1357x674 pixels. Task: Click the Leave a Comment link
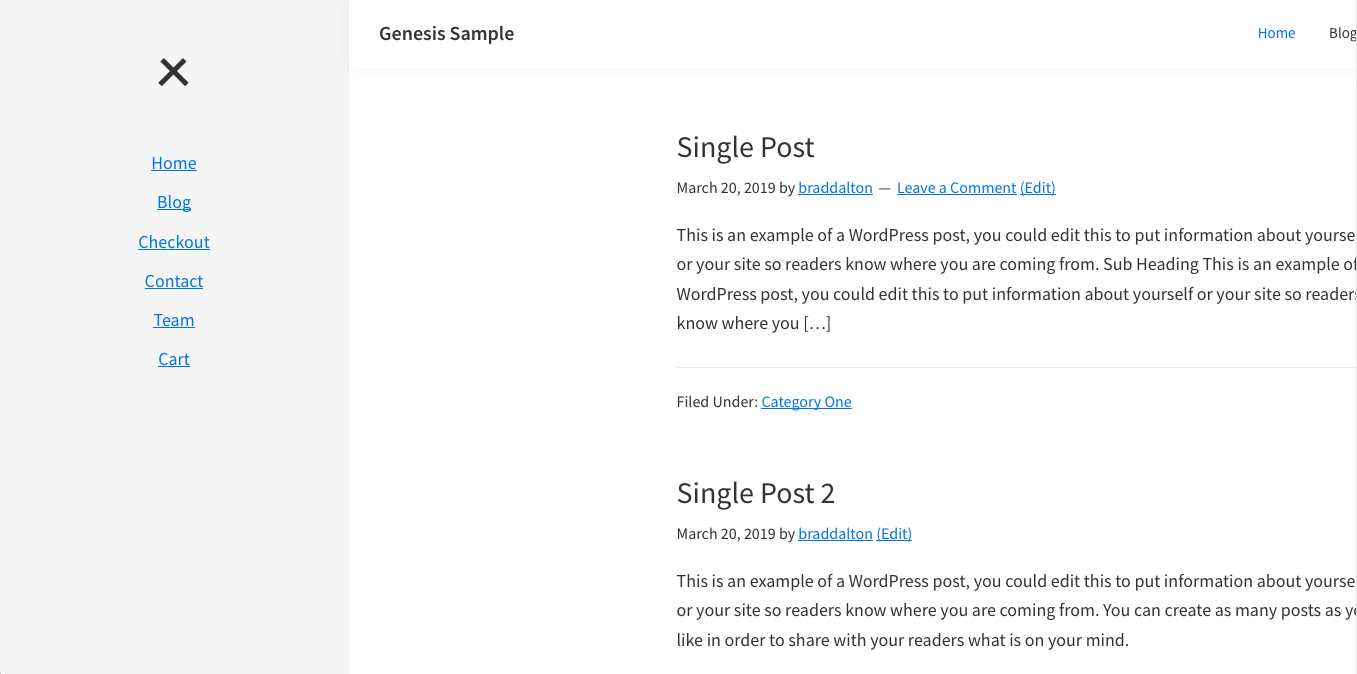(956, 188)
